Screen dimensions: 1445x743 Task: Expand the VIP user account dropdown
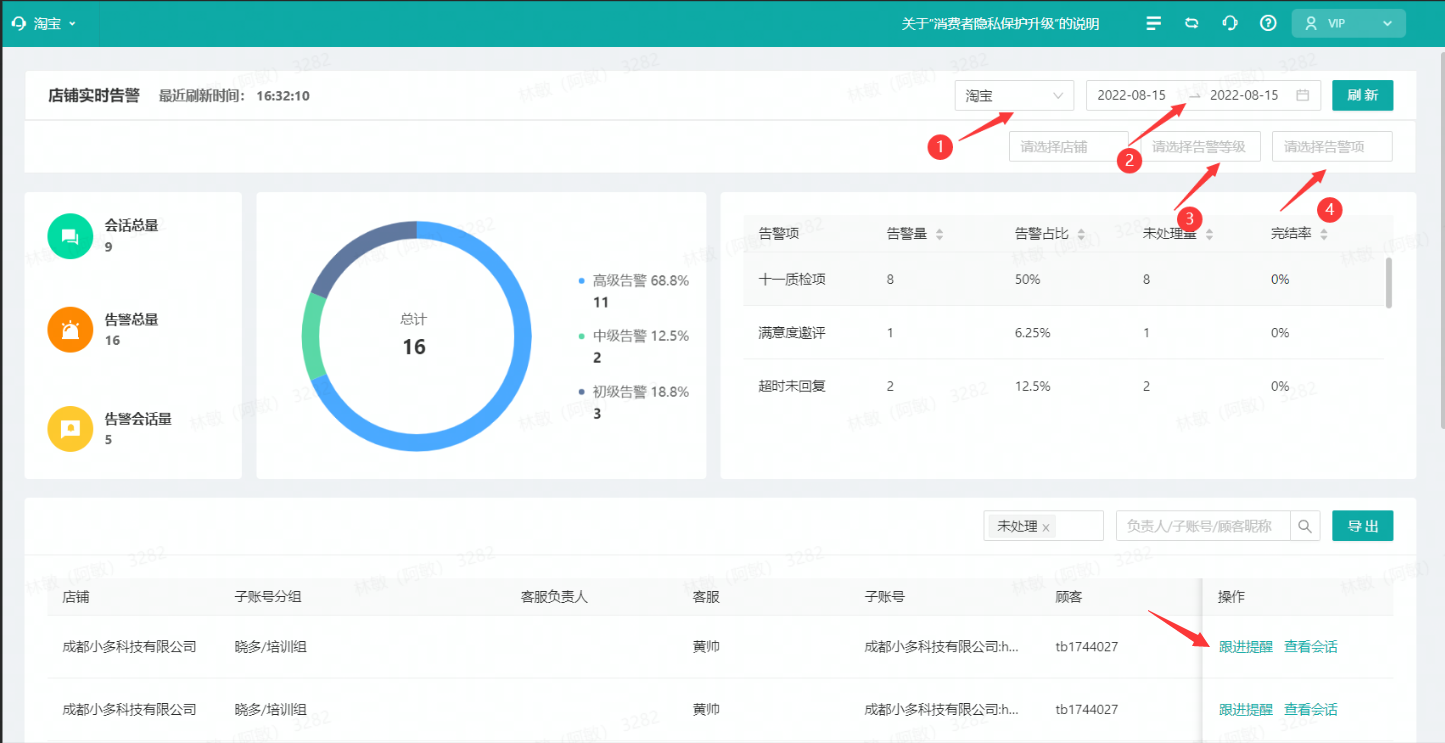1348,23
